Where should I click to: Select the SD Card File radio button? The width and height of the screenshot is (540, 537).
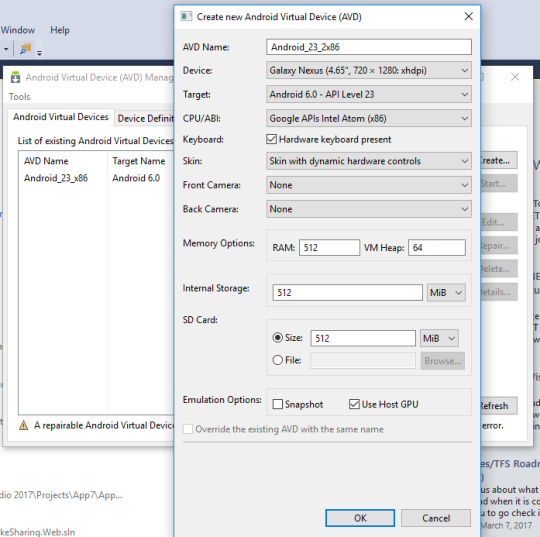(278, 360)
